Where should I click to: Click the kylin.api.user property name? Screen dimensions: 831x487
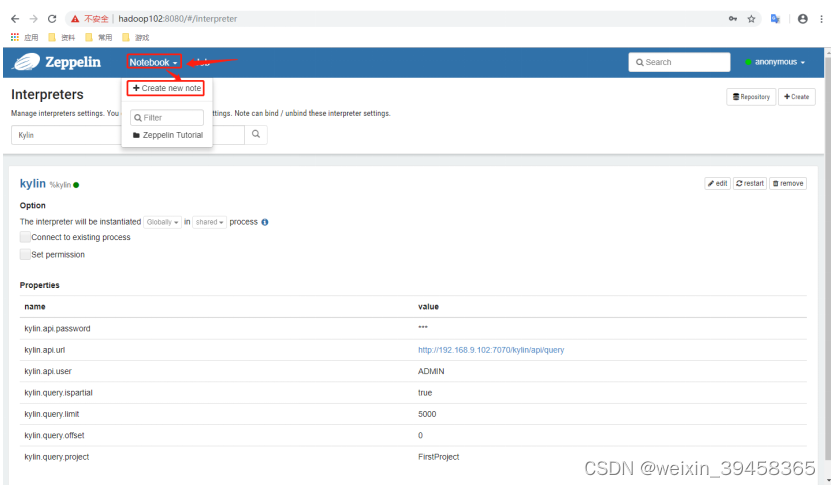click(48, 371)
